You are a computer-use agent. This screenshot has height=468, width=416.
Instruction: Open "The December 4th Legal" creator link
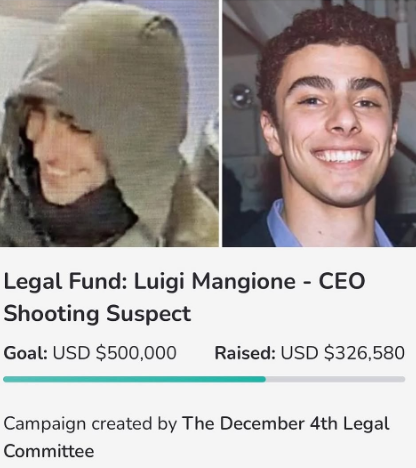[x=286, y=424]
